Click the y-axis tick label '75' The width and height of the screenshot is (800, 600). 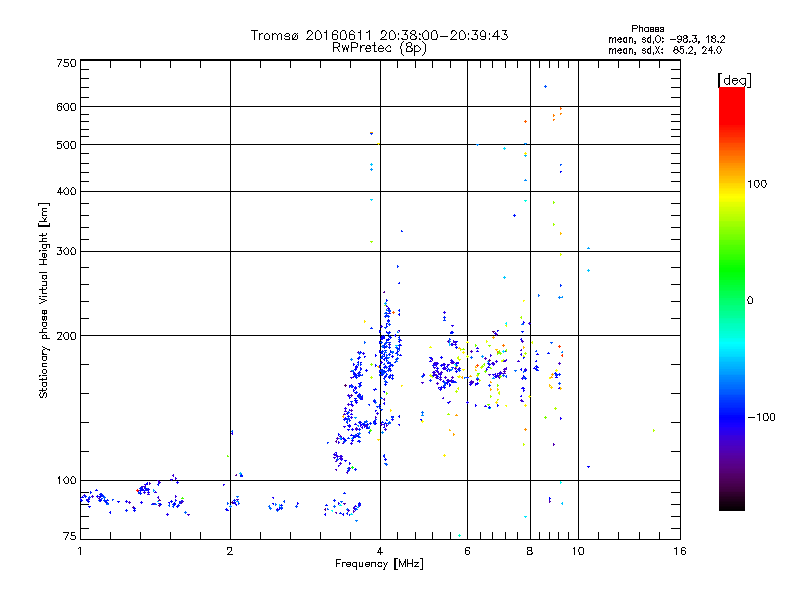pos(70,536)
